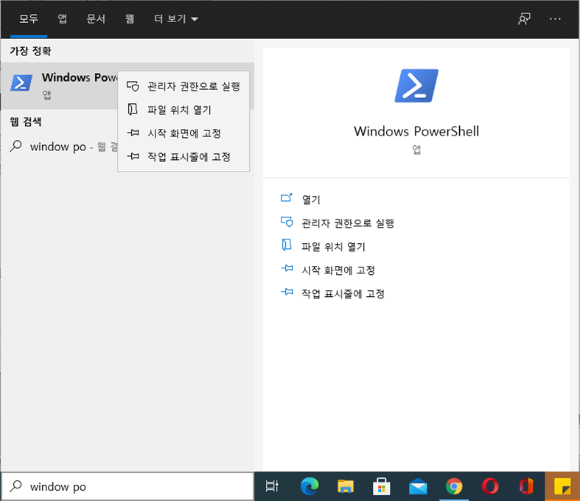The image size is (580, 501).
Task: Select Windows PowerShell best match result
Action: click(59, 86)
